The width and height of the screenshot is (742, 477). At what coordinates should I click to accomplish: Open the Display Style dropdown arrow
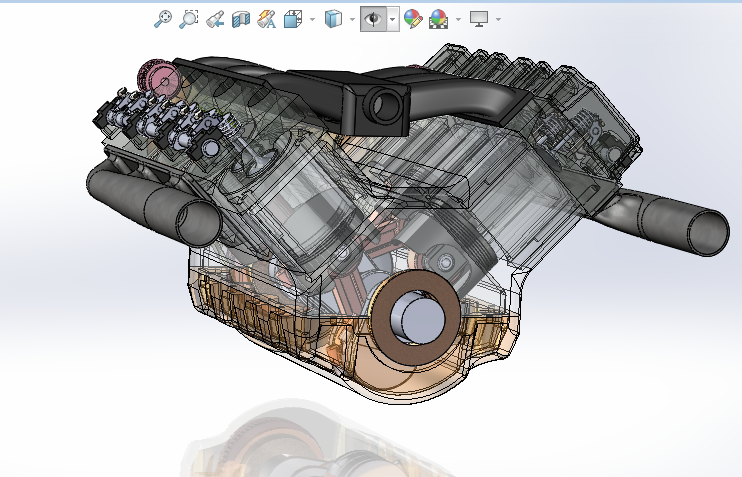tap(352, 19)
